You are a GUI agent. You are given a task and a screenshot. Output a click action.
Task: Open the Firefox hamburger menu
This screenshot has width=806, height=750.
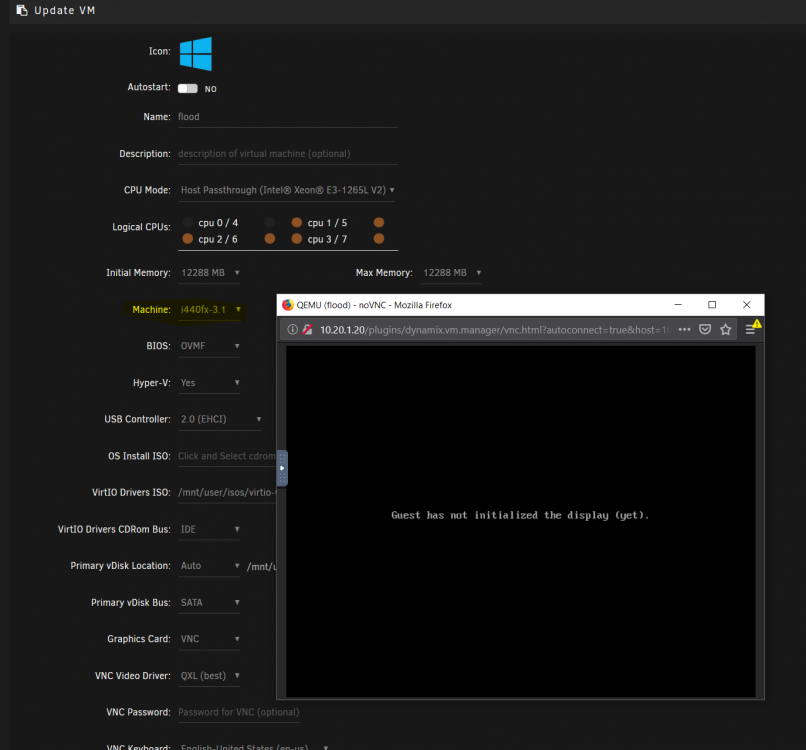pos(750,330)
